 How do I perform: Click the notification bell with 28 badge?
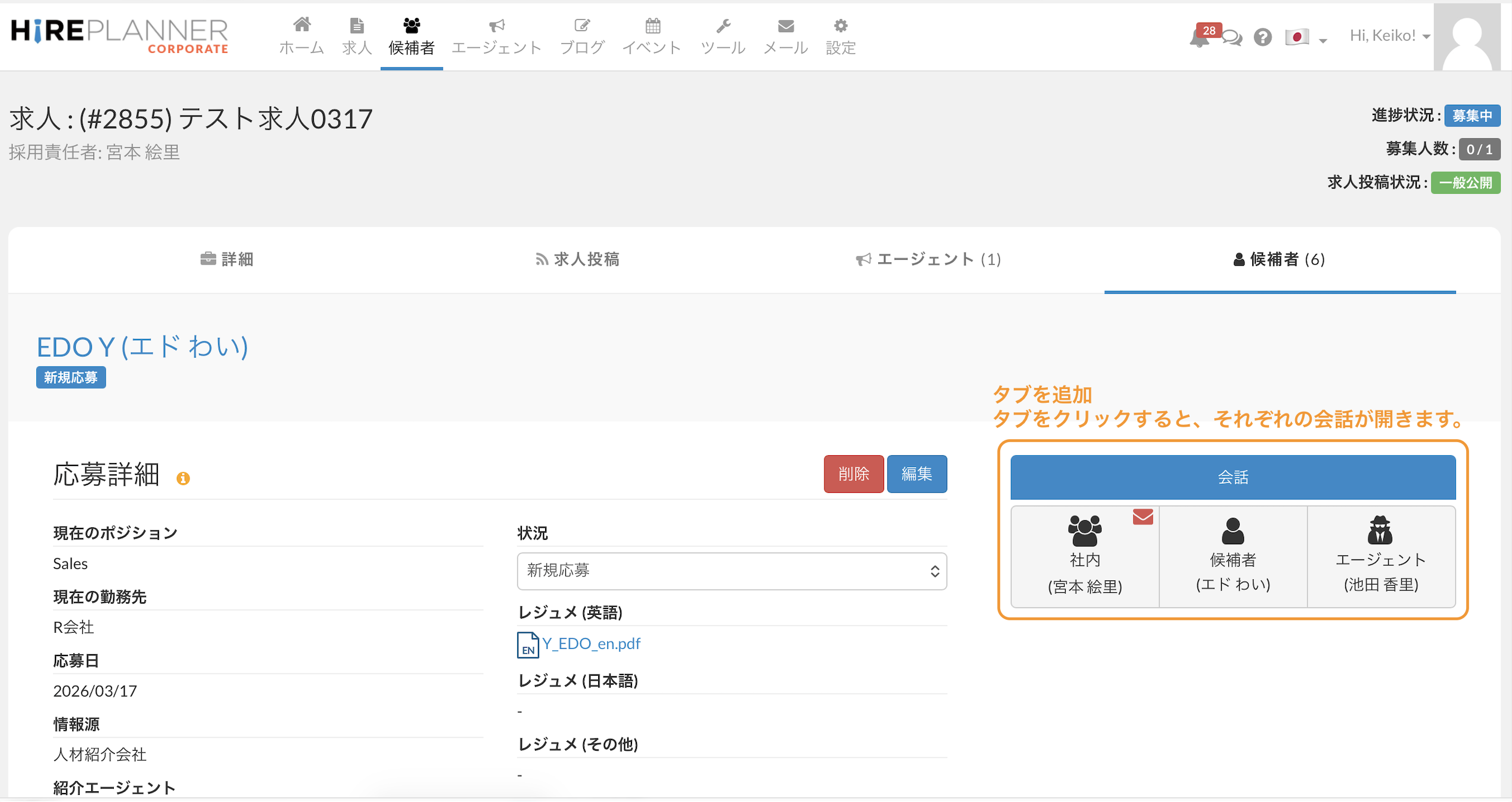point(1199,38)
